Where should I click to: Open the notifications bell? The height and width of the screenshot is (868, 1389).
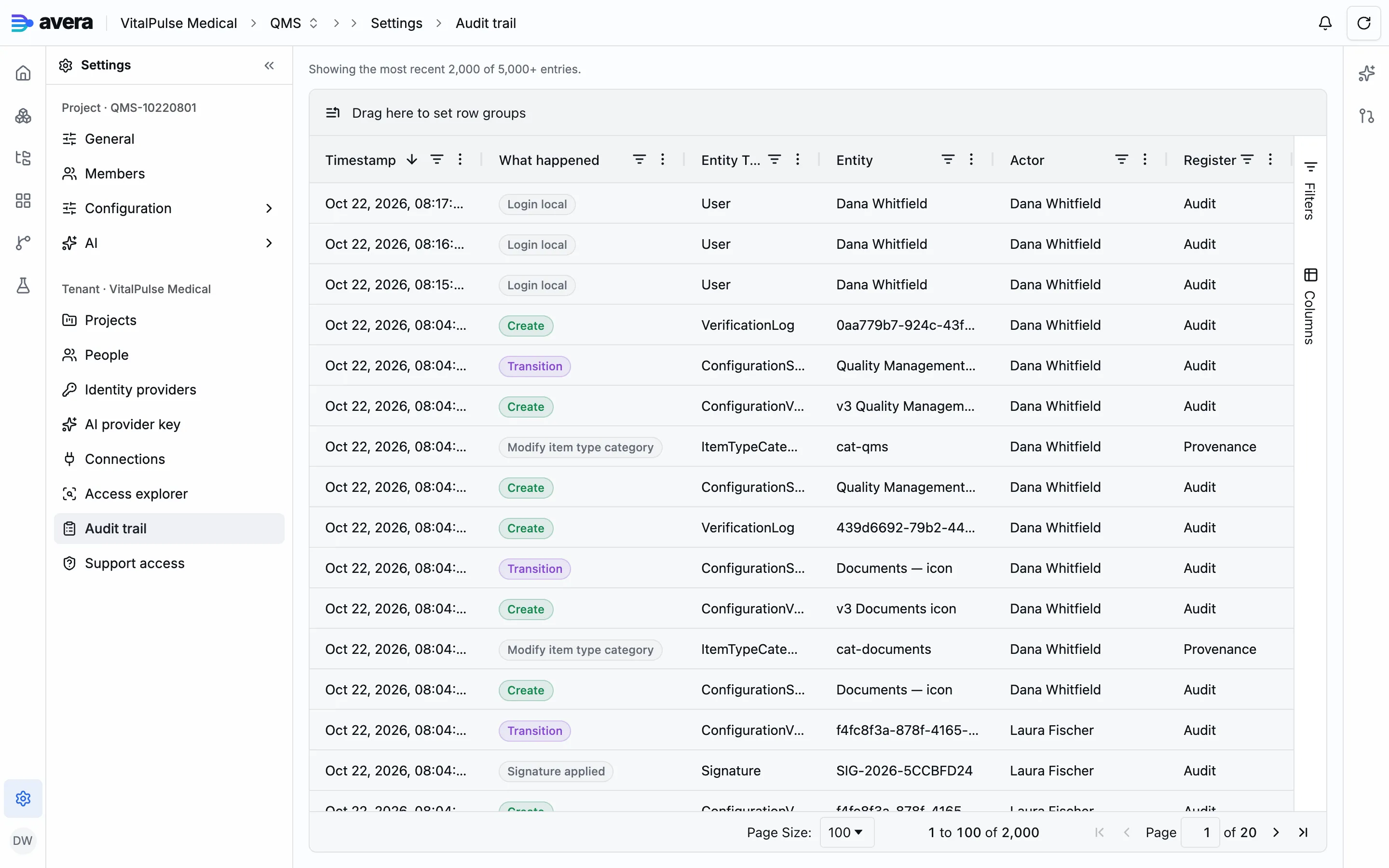click(1325, 23)
